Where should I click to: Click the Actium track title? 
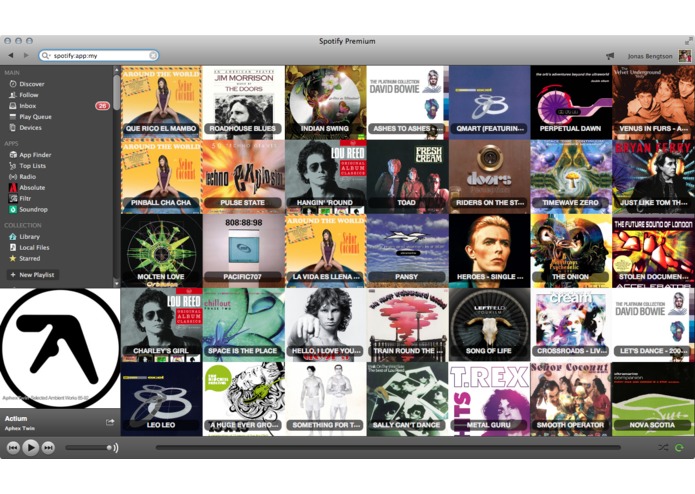tap(16, 418)
